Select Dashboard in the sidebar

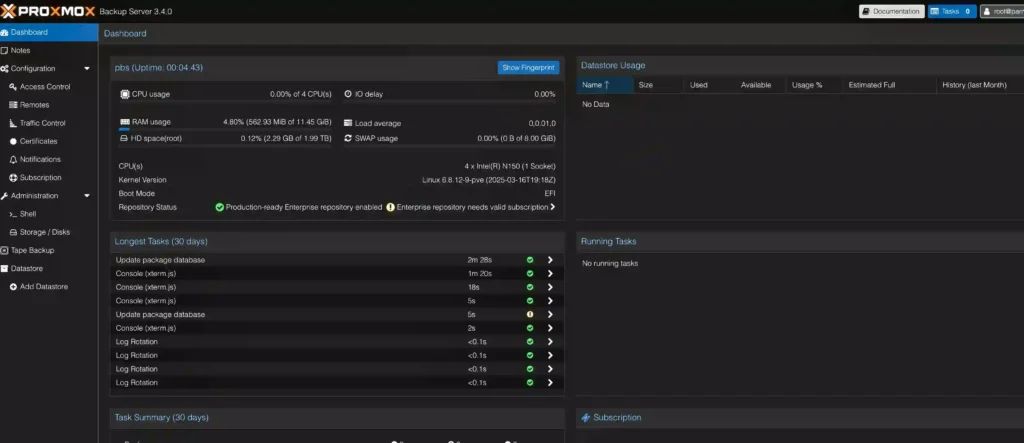pyautogui.click(x=49, y=32)
